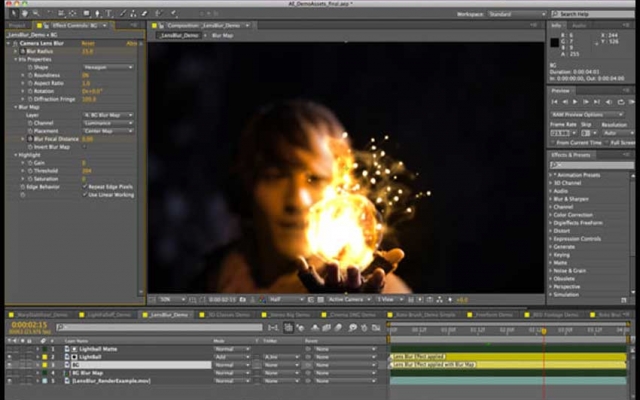Open the Blur Map Layer dropdown
Screen dimensions: 640x400
(x=108, y=115)
